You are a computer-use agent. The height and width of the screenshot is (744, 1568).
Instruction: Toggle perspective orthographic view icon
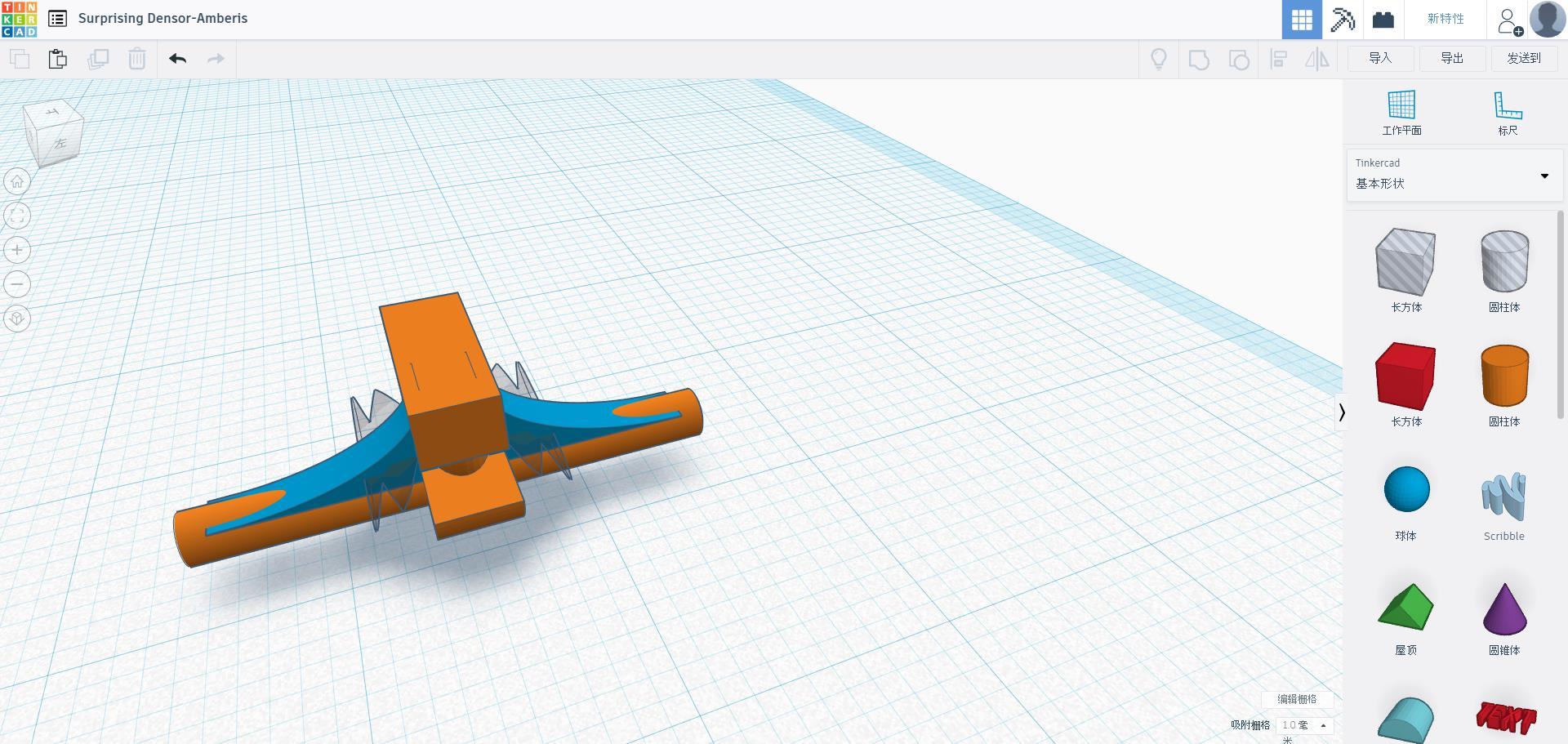point(17,319)
